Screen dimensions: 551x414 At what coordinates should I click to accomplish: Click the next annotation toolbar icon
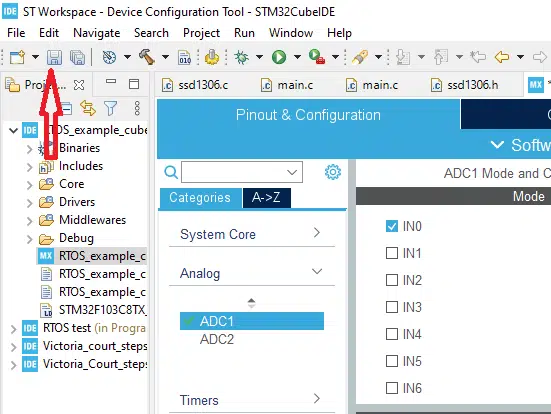coord(403,57)
